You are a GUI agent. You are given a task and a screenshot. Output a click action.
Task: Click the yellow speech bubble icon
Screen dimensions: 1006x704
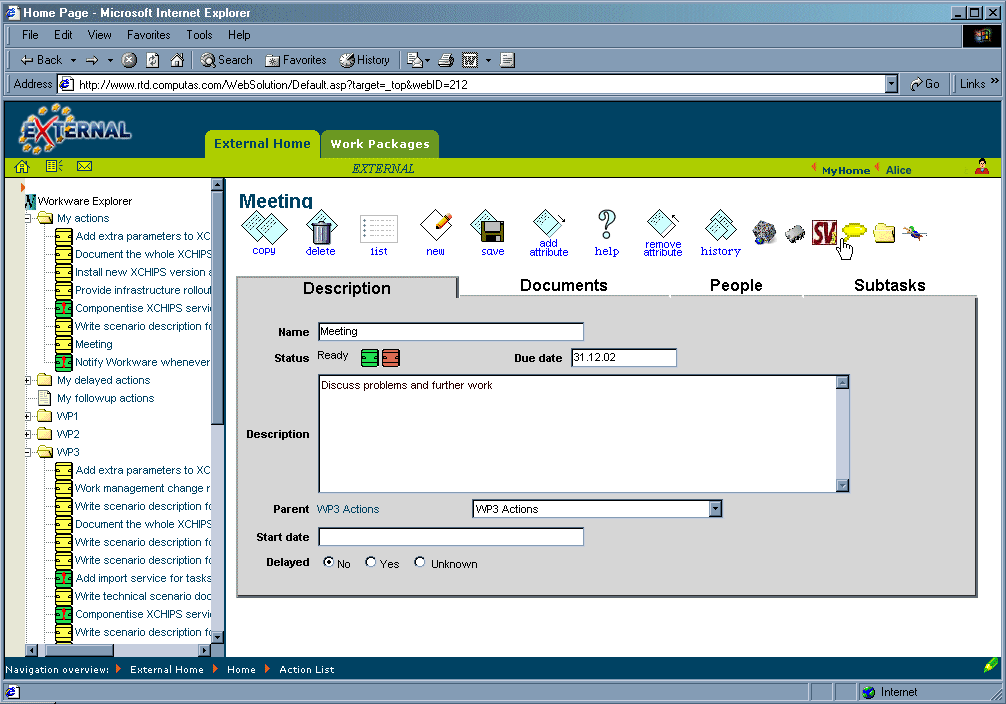point(853,232)
